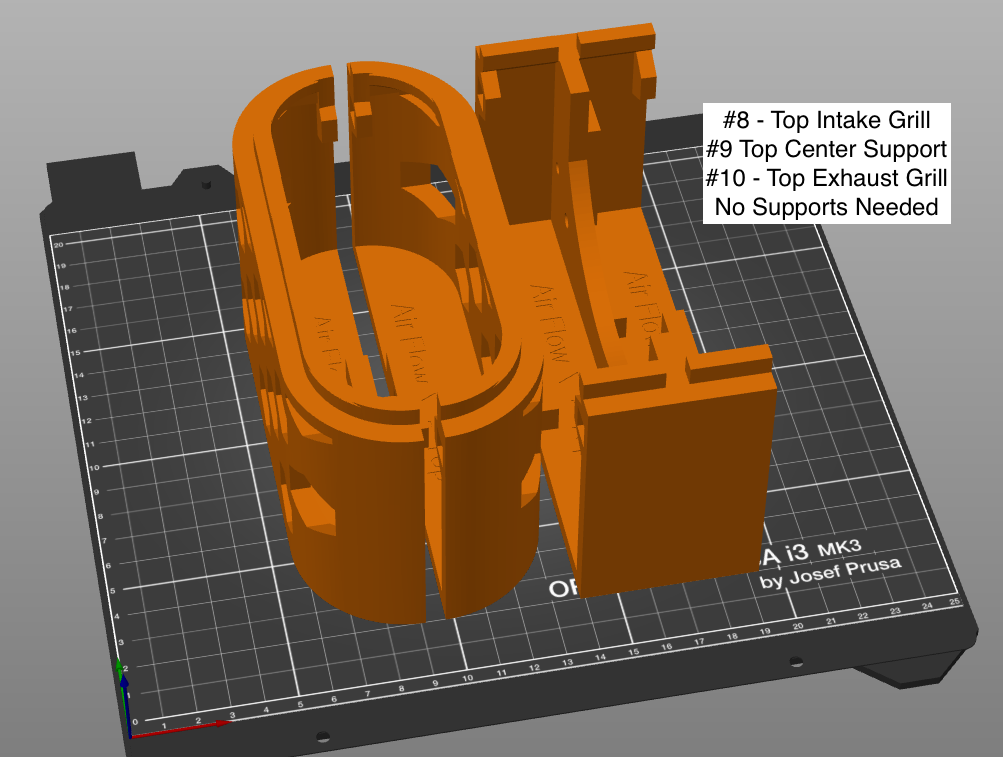Click the round mounting hole on the heatbed
The width and height of the screenshot is (1003, 757).
[796, 661]
